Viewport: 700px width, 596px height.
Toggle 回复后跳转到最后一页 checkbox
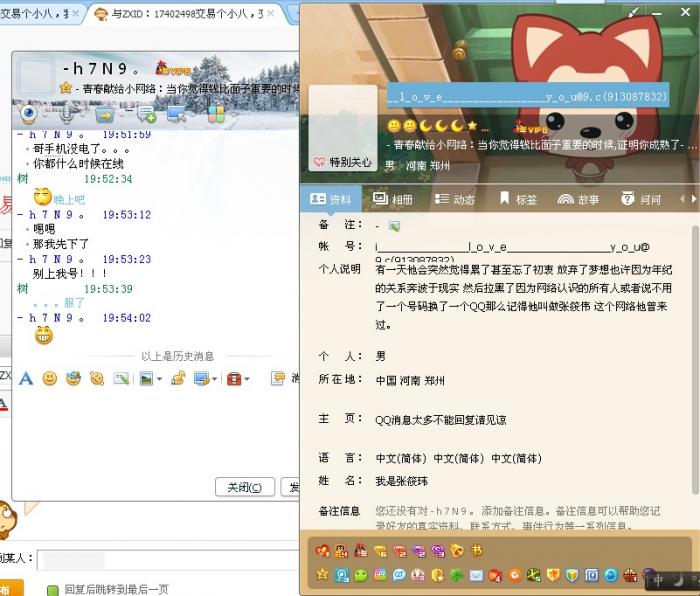(x=53, y=590)
